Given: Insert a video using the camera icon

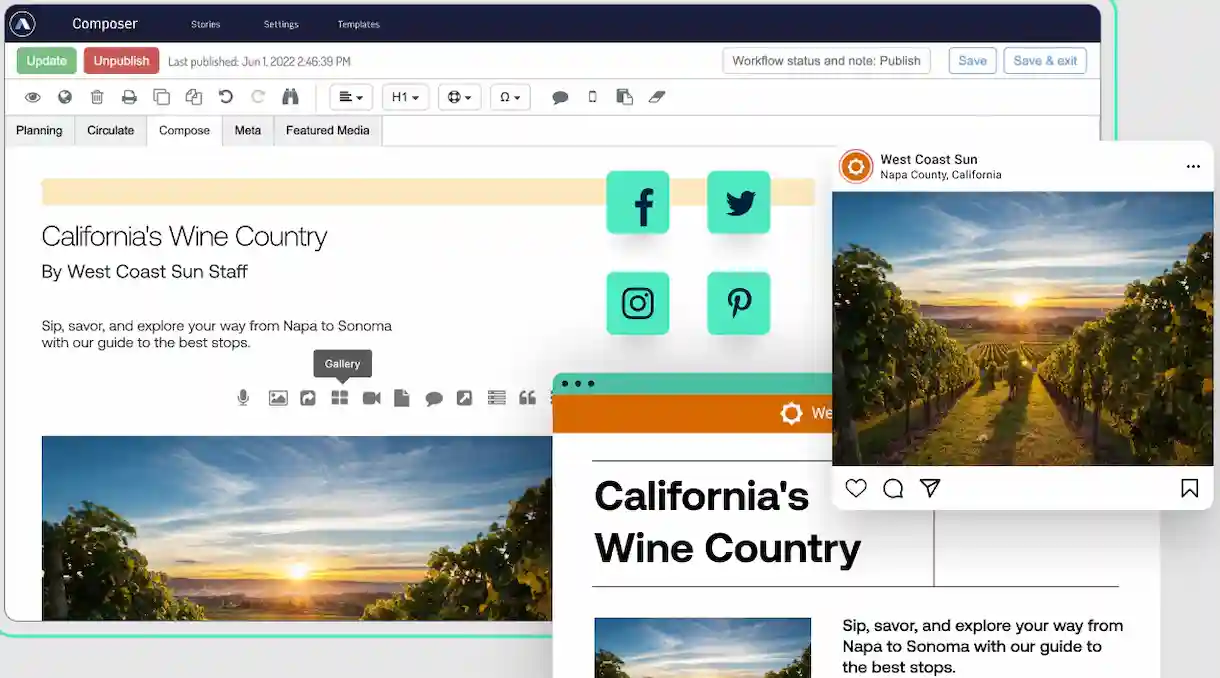Looking at the screenshot, I should pos(371,398).
